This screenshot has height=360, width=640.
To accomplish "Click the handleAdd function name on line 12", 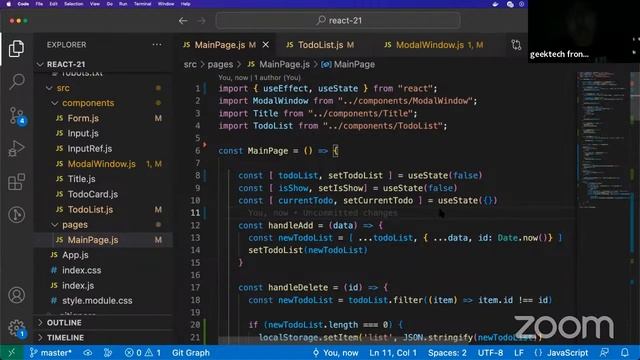I will [x=290, y=225].
